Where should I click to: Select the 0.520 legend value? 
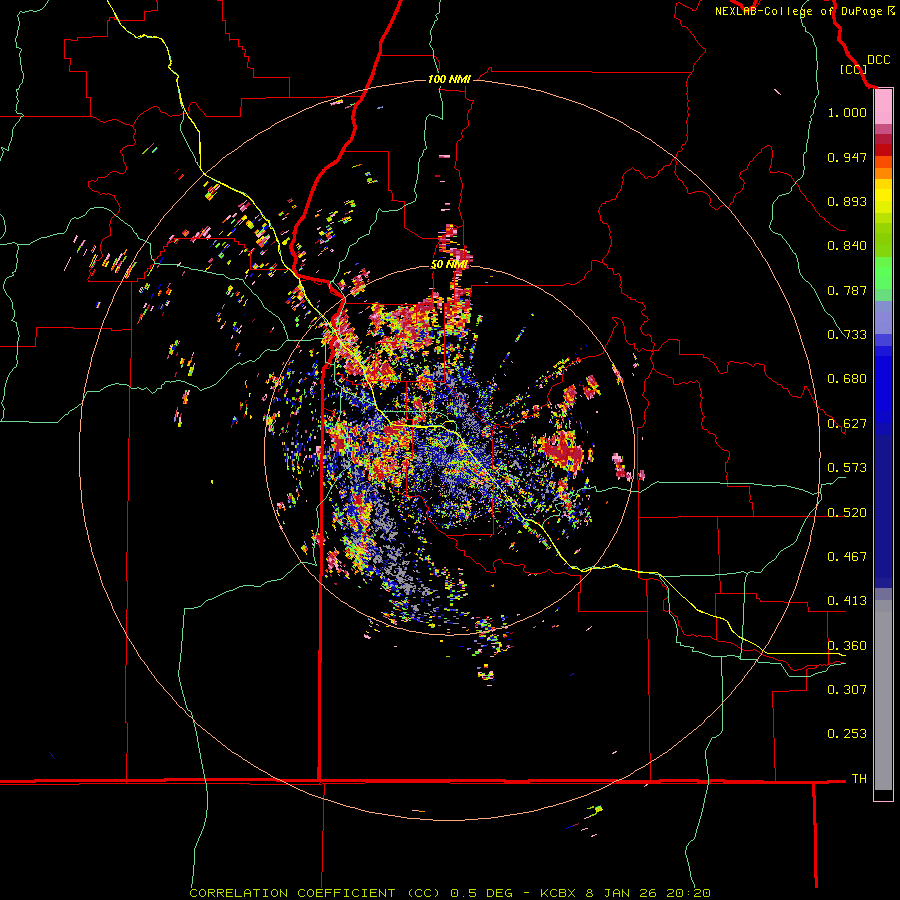click(x=847, y=513)
